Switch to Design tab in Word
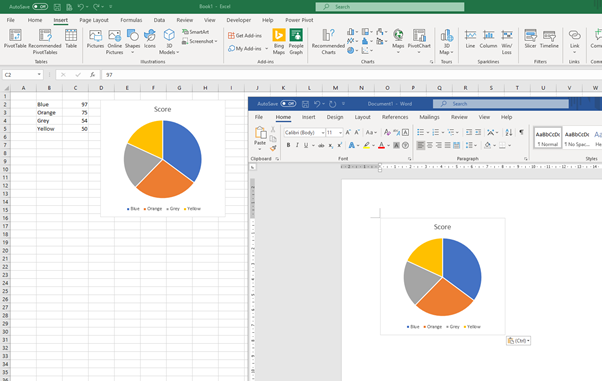The width and height of the screenshot is (602, 381). coord(335,117)
